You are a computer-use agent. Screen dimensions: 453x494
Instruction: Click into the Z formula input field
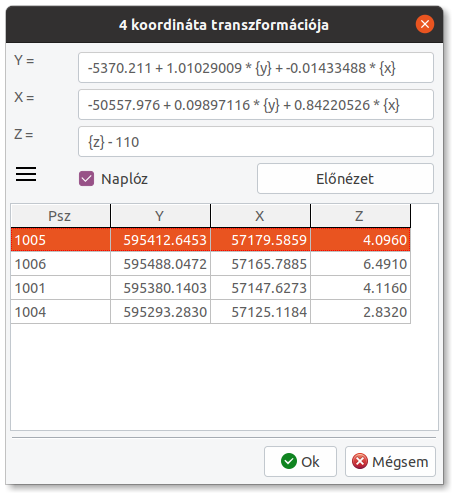(256, 142)
